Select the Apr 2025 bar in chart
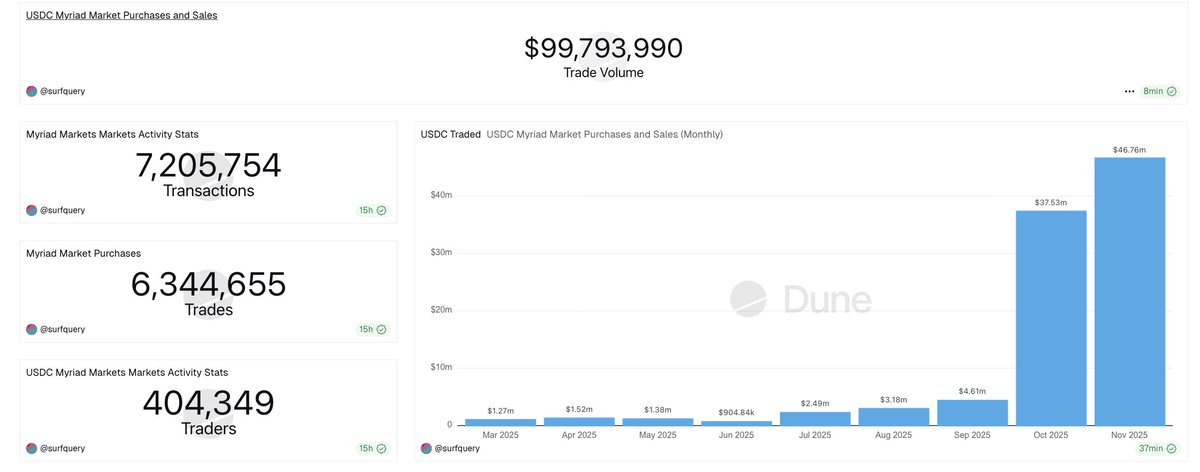The height and width of the screenshot is (472, 1200). coord(579,421)
